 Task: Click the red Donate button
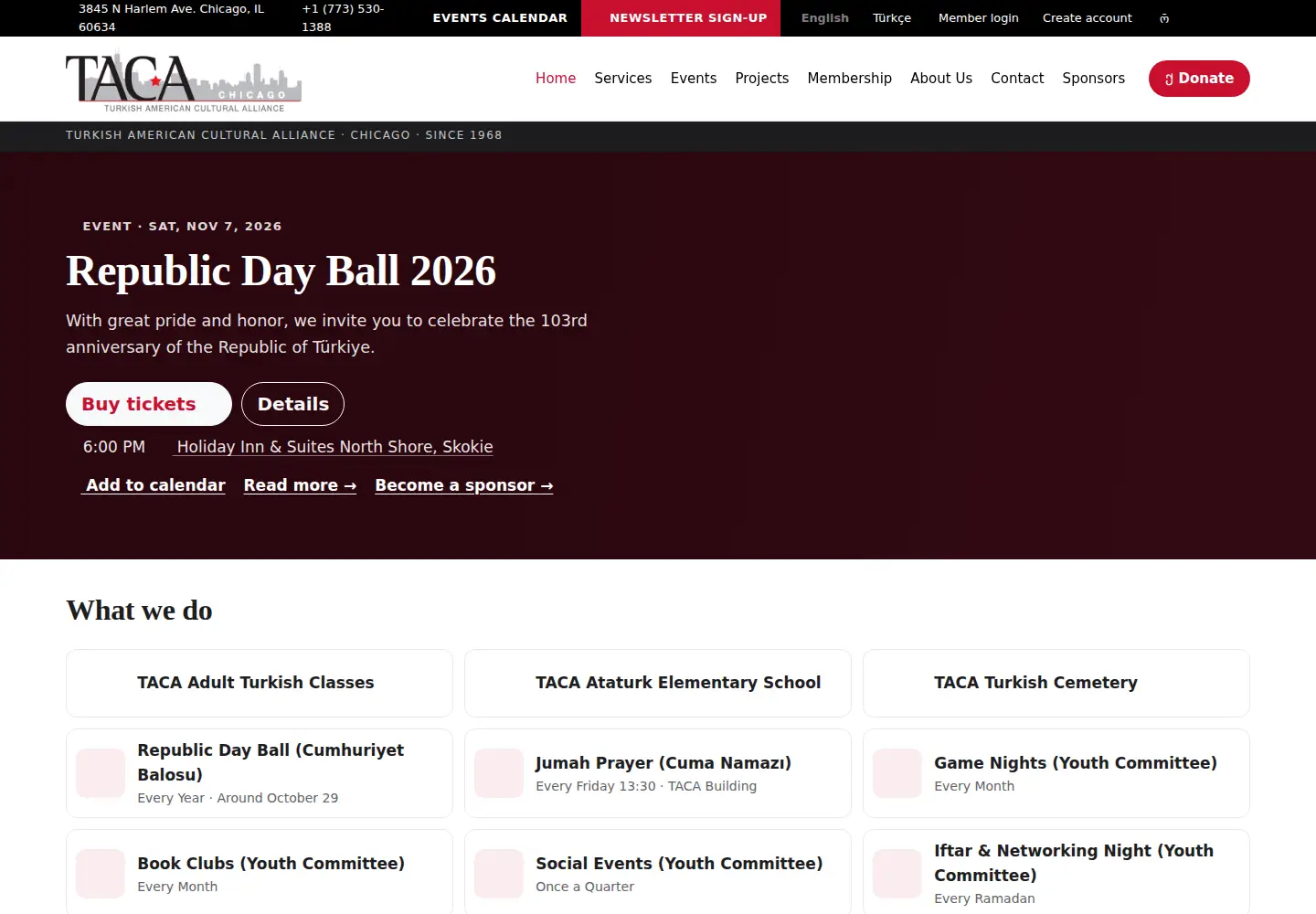(x=1199, y=79)
